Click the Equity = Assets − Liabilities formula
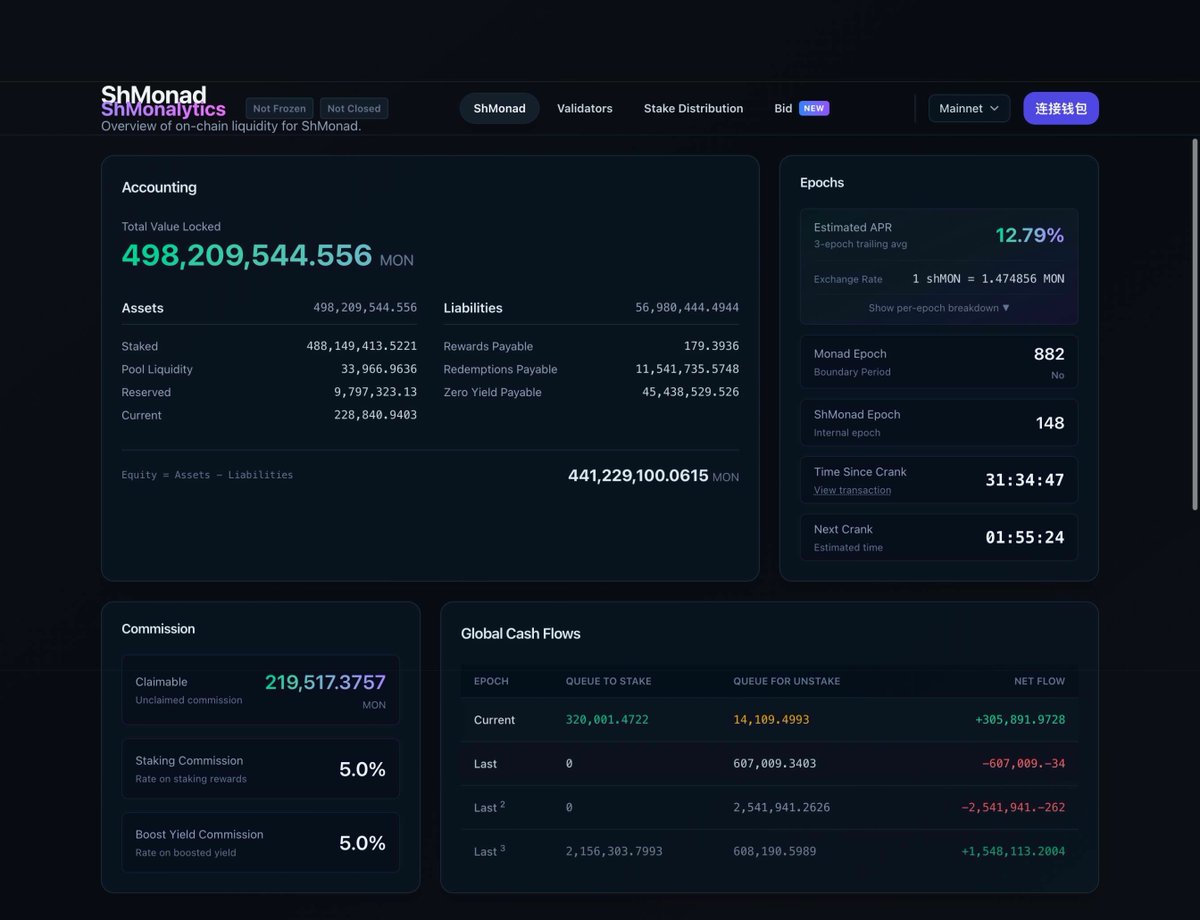 coord(207,475)
